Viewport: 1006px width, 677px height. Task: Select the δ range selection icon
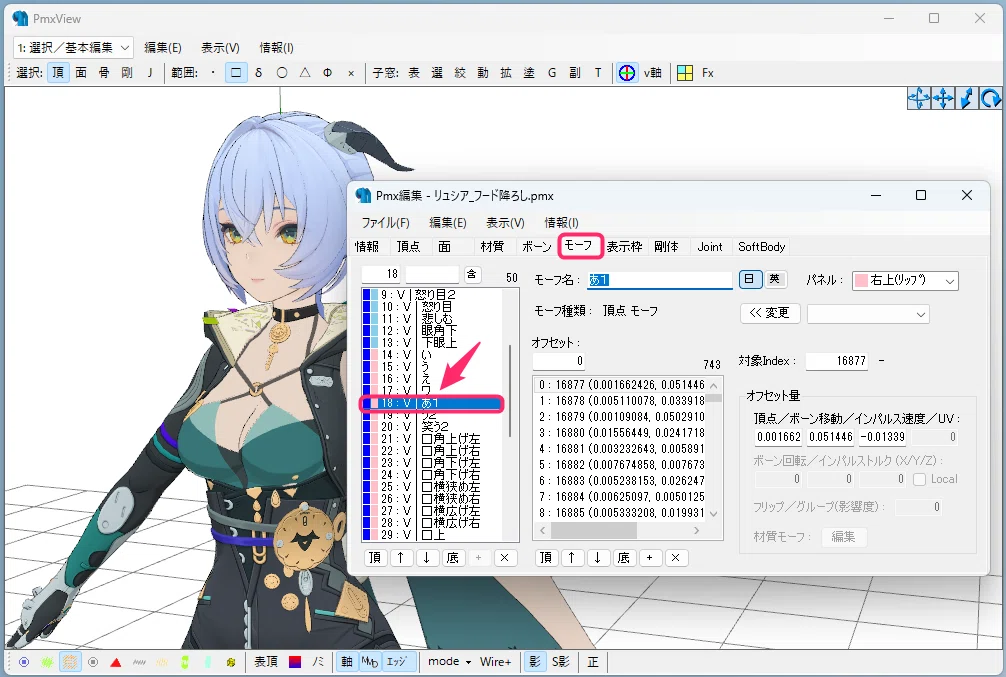pos(259,73)
